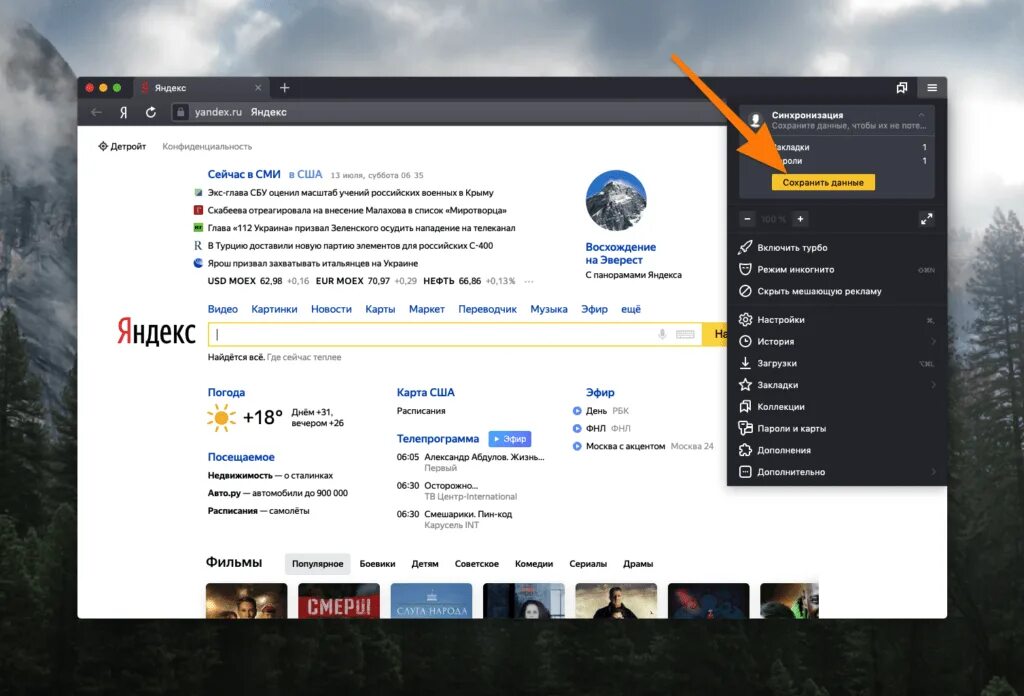This screenshot has width=1024, height=696.
Task: Open the Переводчик service link
Action: 487,309
